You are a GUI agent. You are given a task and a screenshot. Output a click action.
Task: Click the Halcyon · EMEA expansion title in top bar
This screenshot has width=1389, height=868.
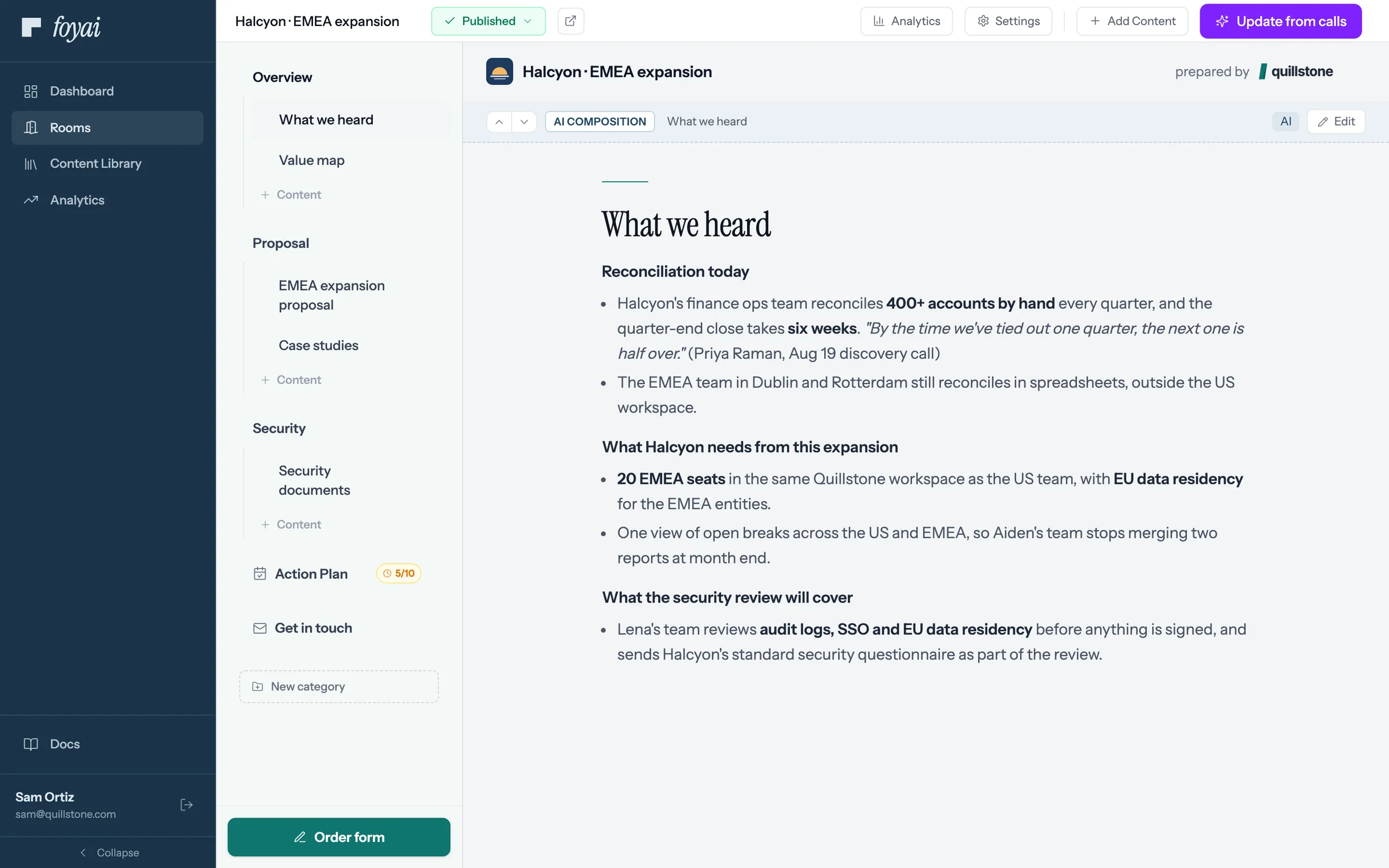tap(317, 21)
